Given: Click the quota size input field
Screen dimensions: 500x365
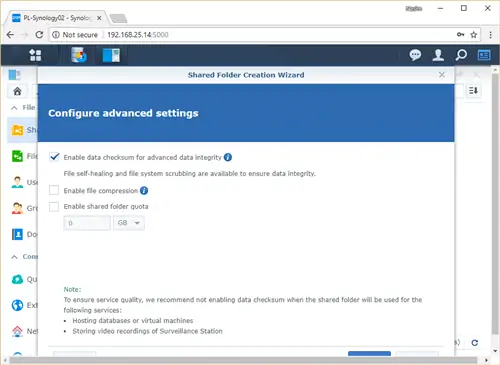Looking at the screenshot, I should 87,223.
